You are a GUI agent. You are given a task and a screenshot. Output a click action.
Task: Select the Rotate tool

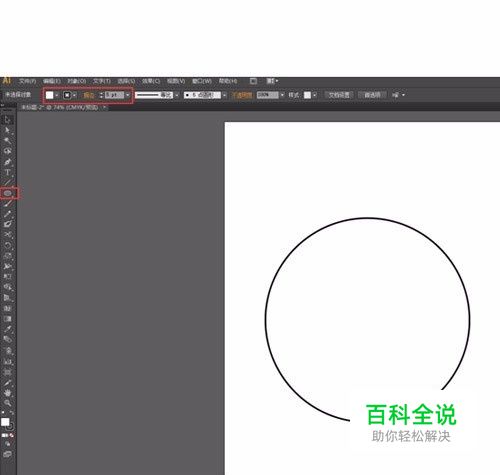[x=7, y=246]
